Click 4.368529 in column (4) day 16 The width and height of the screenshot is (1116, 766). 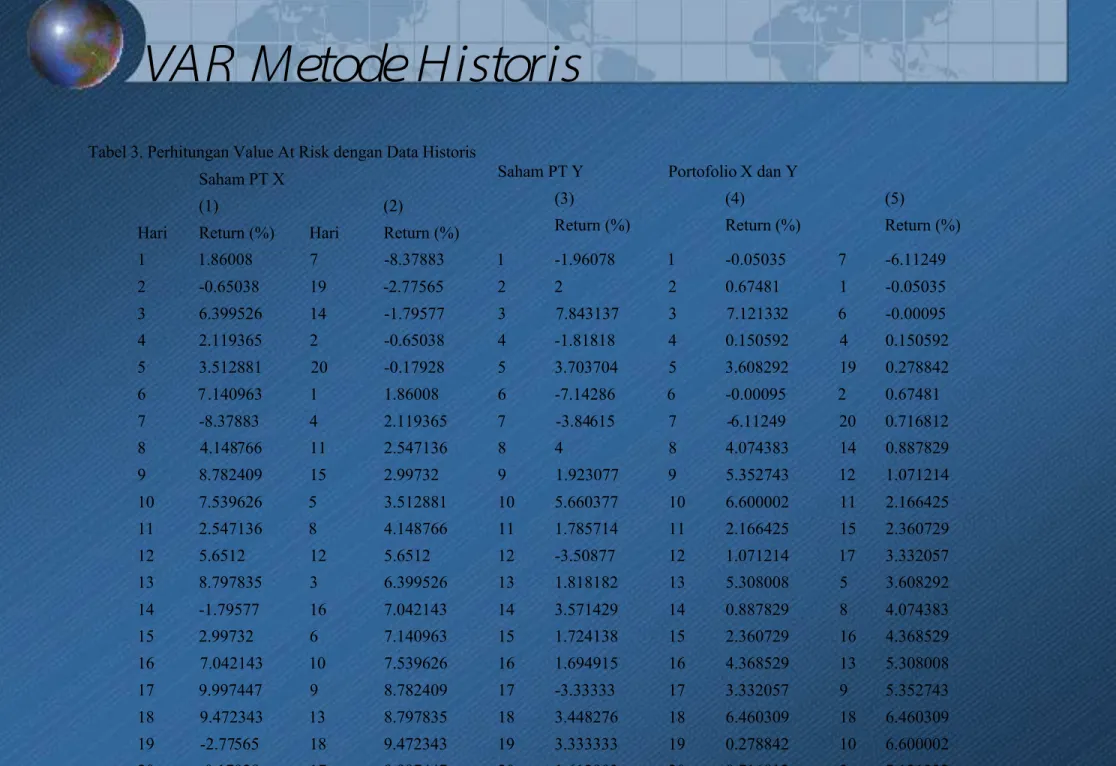757,663
